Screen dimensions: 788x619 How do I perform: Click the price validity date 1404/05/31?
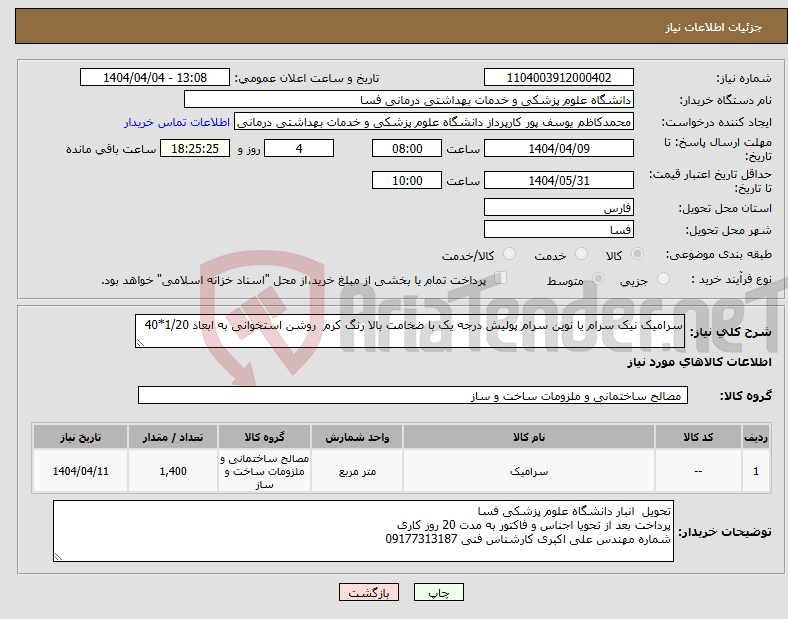coord(559,180)
